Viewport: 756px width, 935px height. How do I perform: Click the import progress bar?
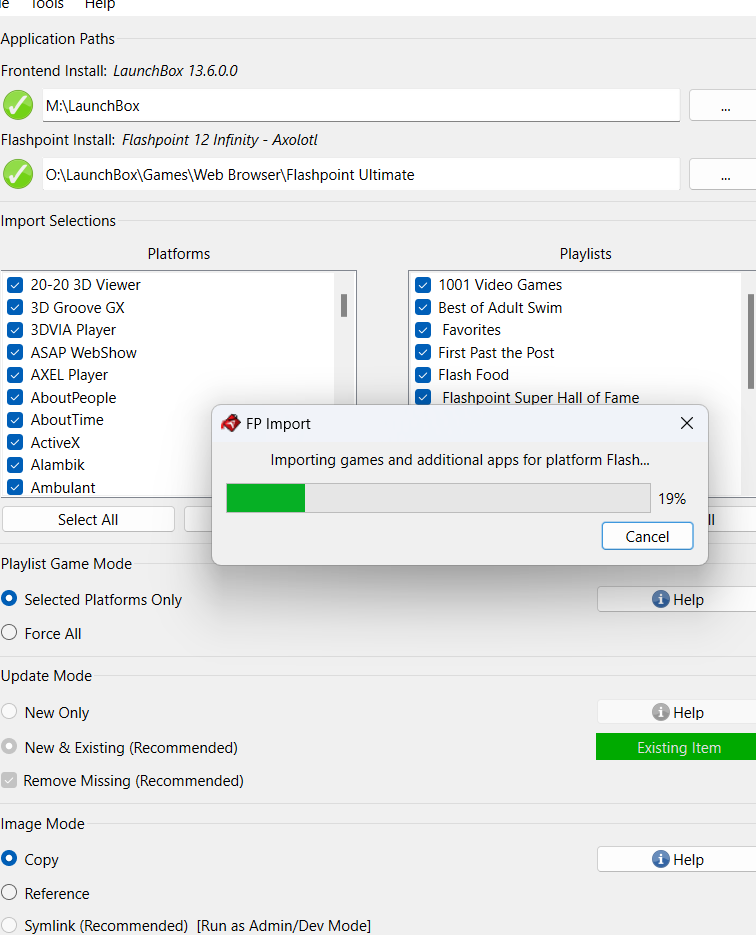click(x=438, y=498)
